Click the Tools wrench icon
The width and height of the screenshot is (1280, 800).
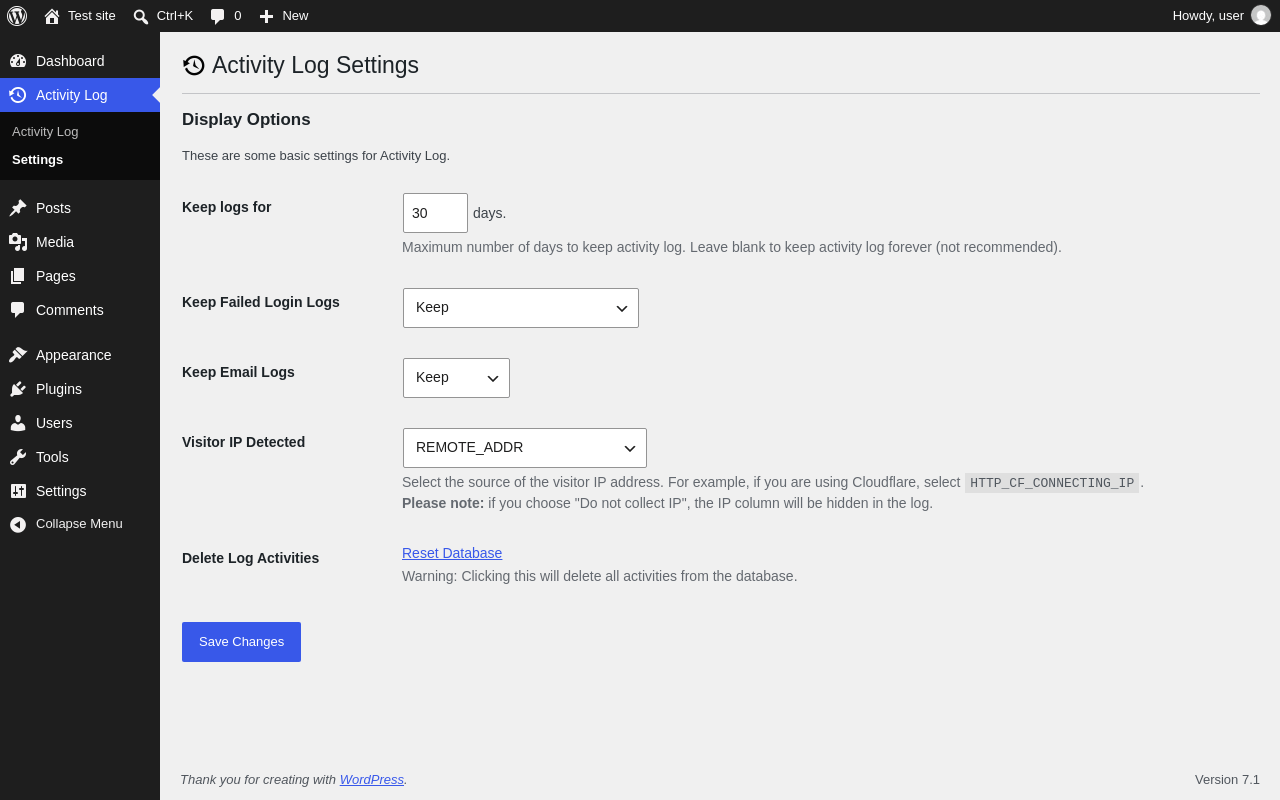coord(18,457)
